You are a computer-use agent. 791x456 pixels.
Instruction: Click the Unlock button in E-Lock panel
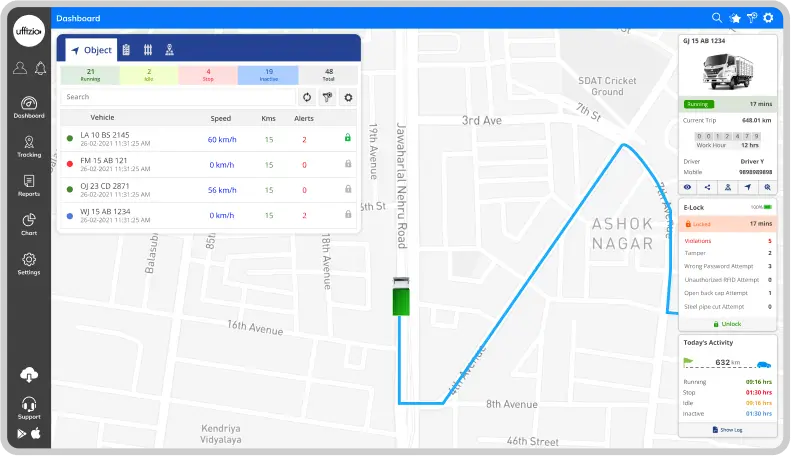[x=727, y=324]
